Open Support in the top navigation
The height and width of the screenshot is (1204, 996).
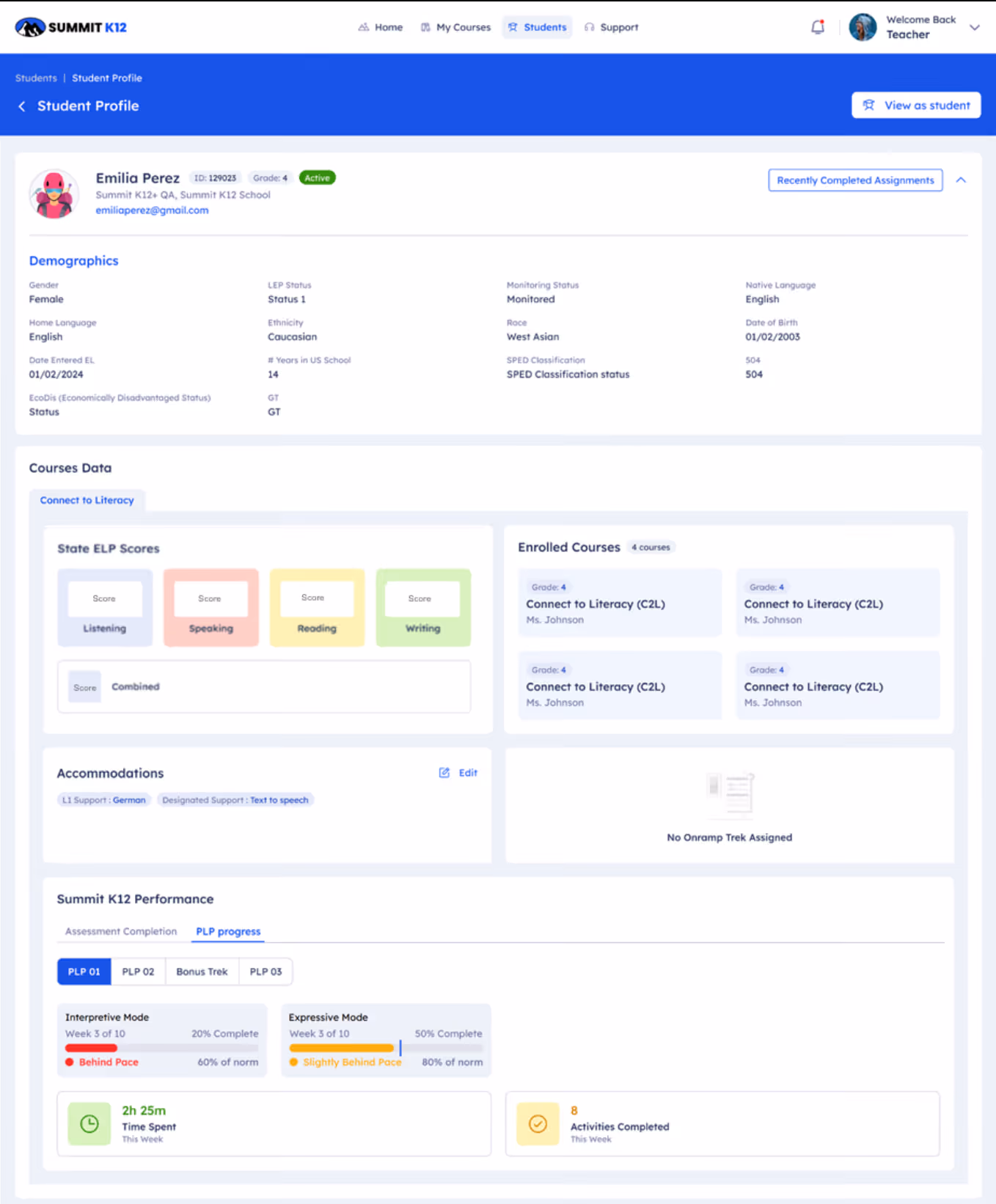coord(611,27)
